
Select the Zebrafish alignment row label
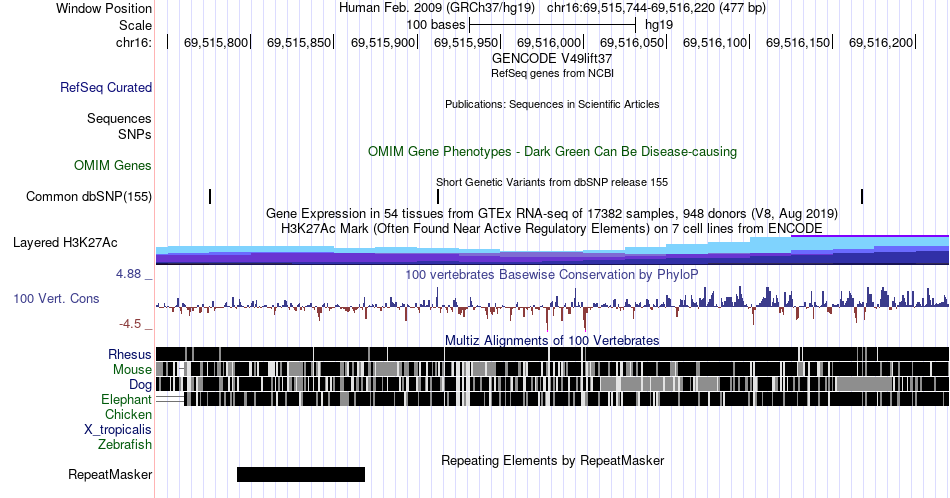(125, 444)
